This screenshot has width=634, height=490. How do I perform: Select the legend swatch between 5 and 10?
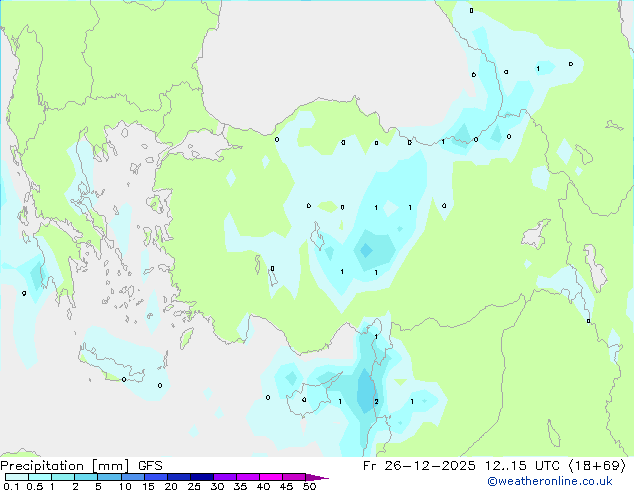pos(109,477)
